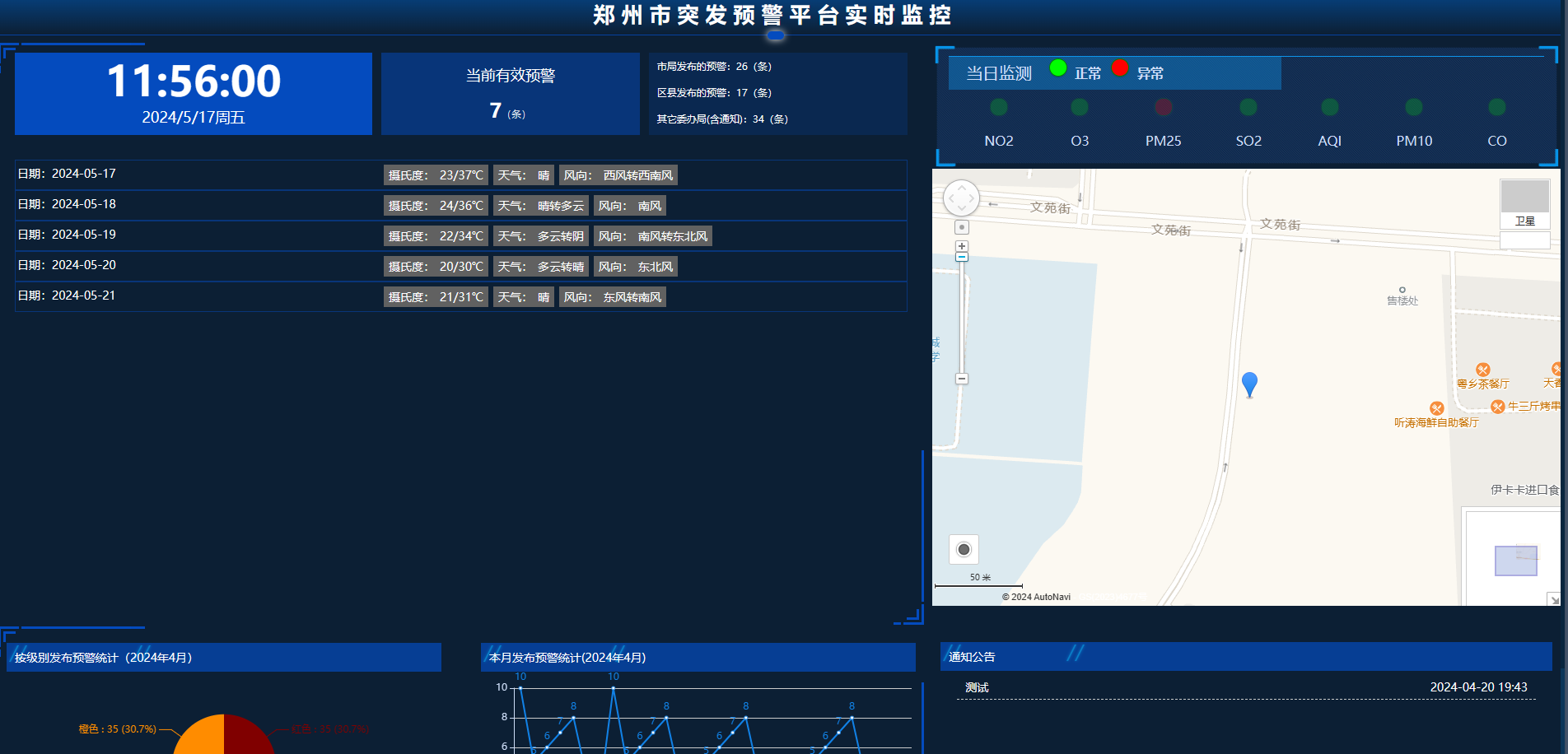Select the 日期: 2024-05-20 forecast row
This screenshot has width=1568, height=754.
(x=461, y=266)
